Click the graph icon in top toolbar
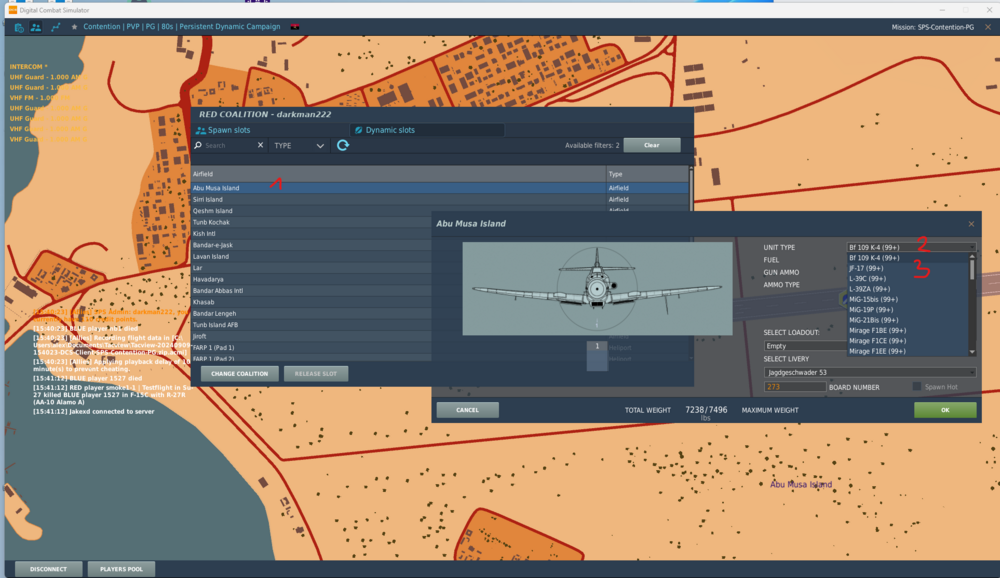 (x=56, y=27)
